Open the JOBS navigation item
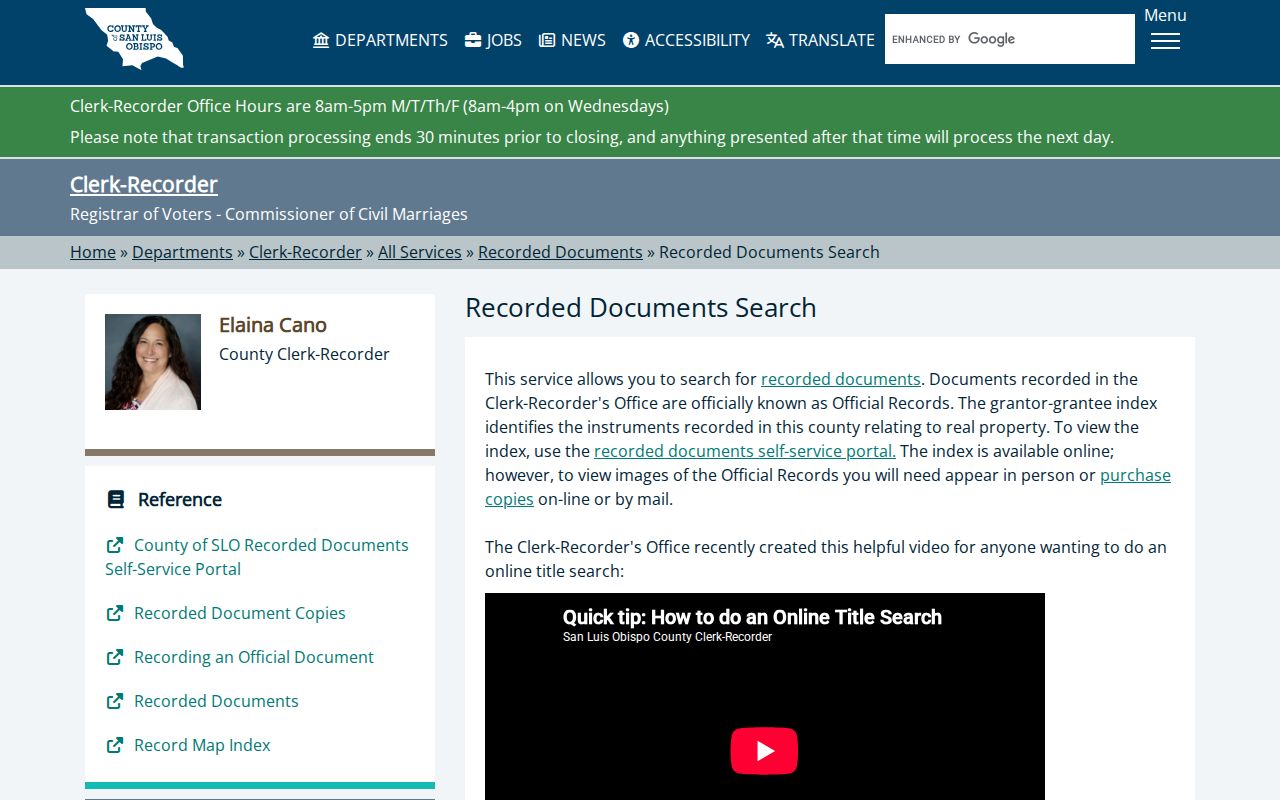This screenshot has height=800, width=1280. click(493, 40)
